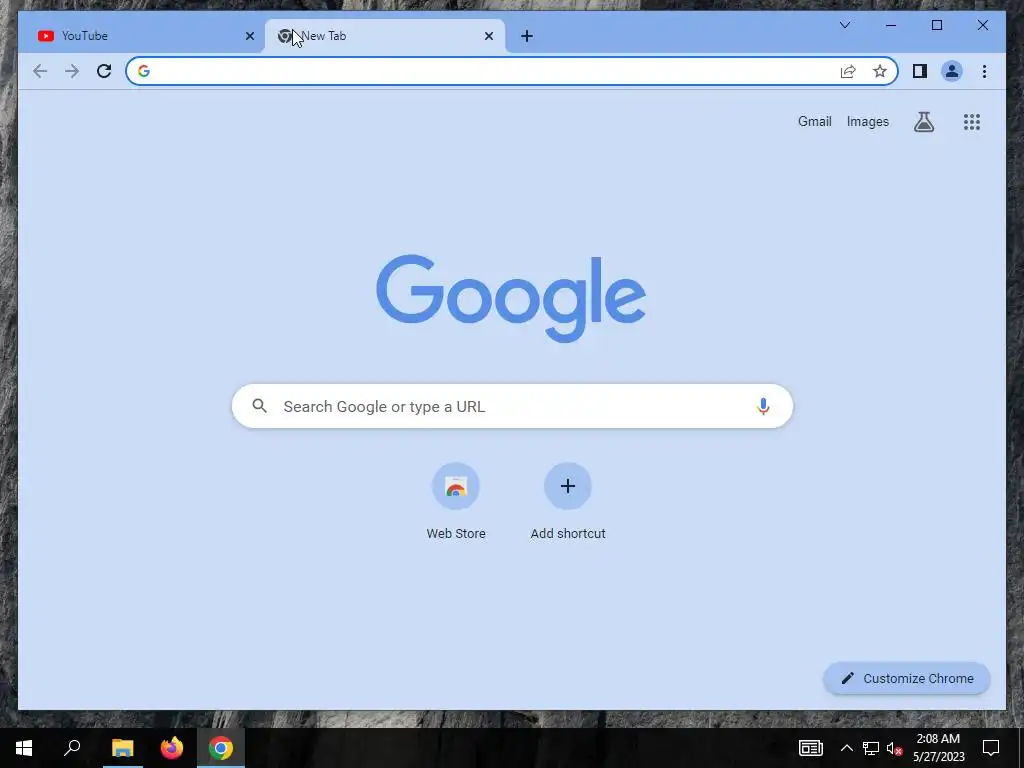
Task: Open Gmail link
Action: click(x=814, y=121)
